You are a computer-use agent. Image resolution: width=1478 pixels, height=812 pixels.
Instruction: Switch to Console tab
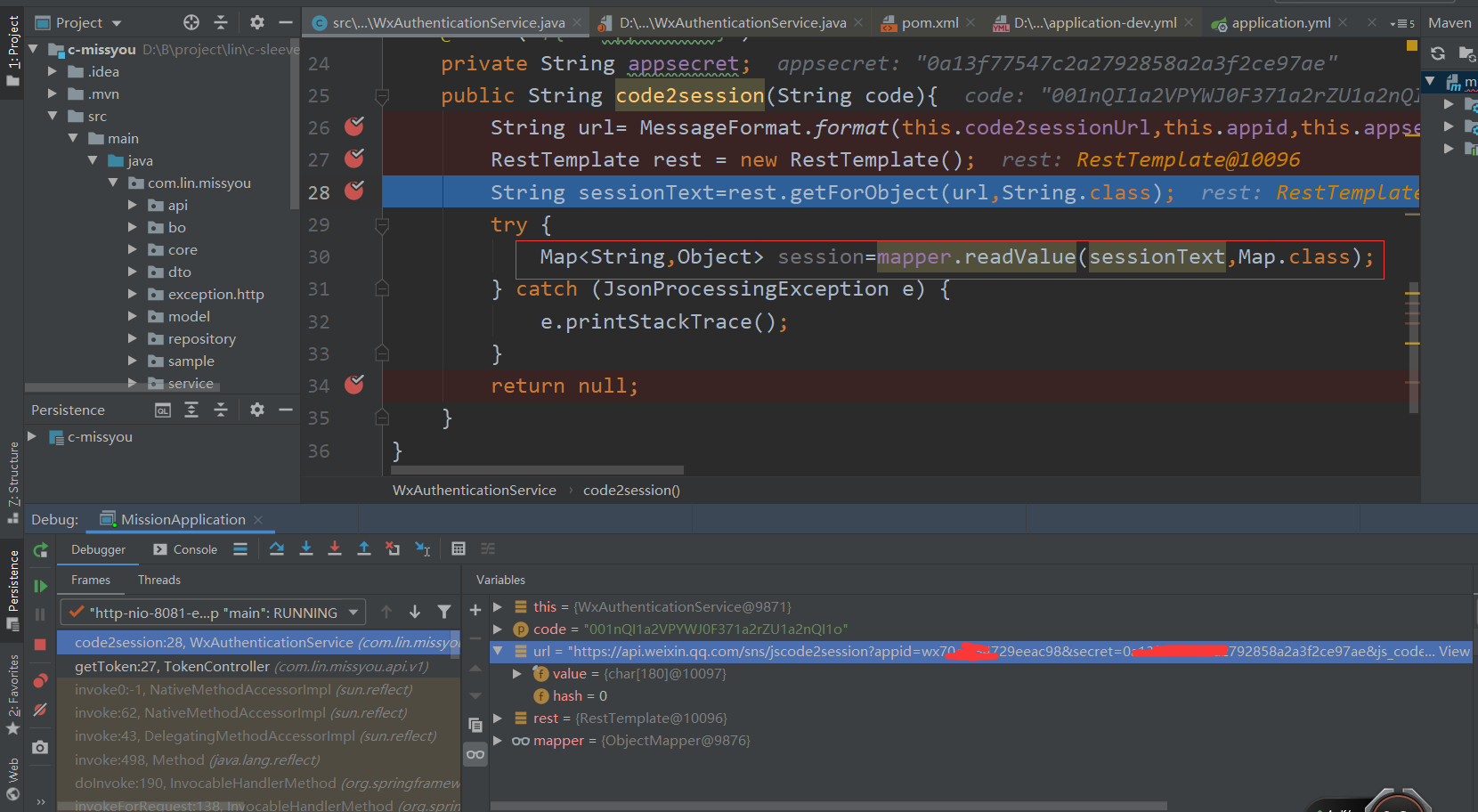(x=185, y=549)
